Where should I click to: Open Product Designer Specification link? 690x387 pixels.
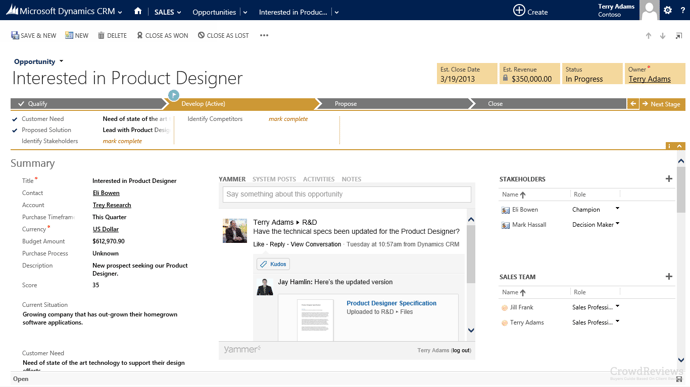pos(391,303)
